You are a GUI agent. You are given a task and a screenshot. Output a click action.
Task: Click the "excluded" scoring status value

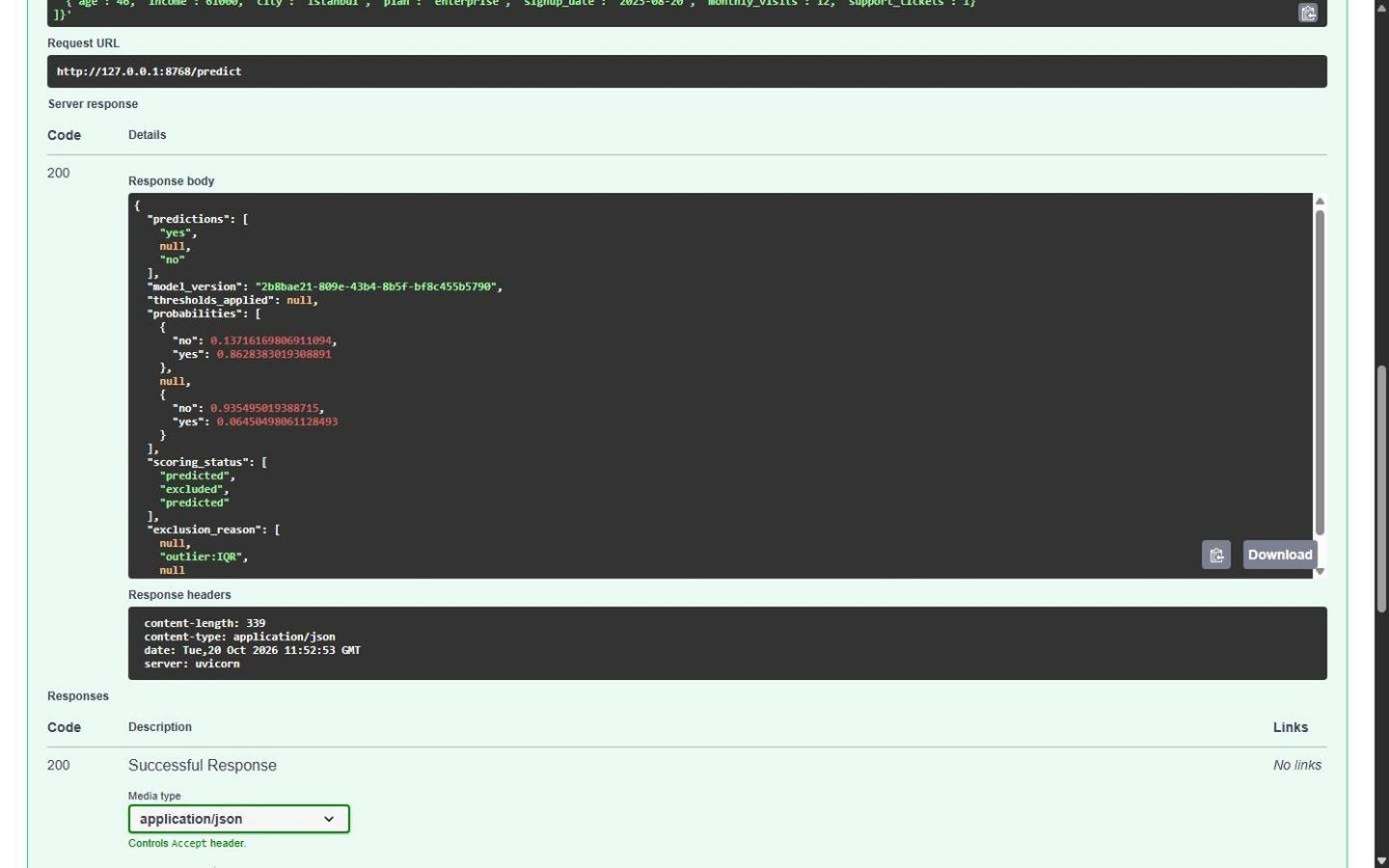pos(192,489)
